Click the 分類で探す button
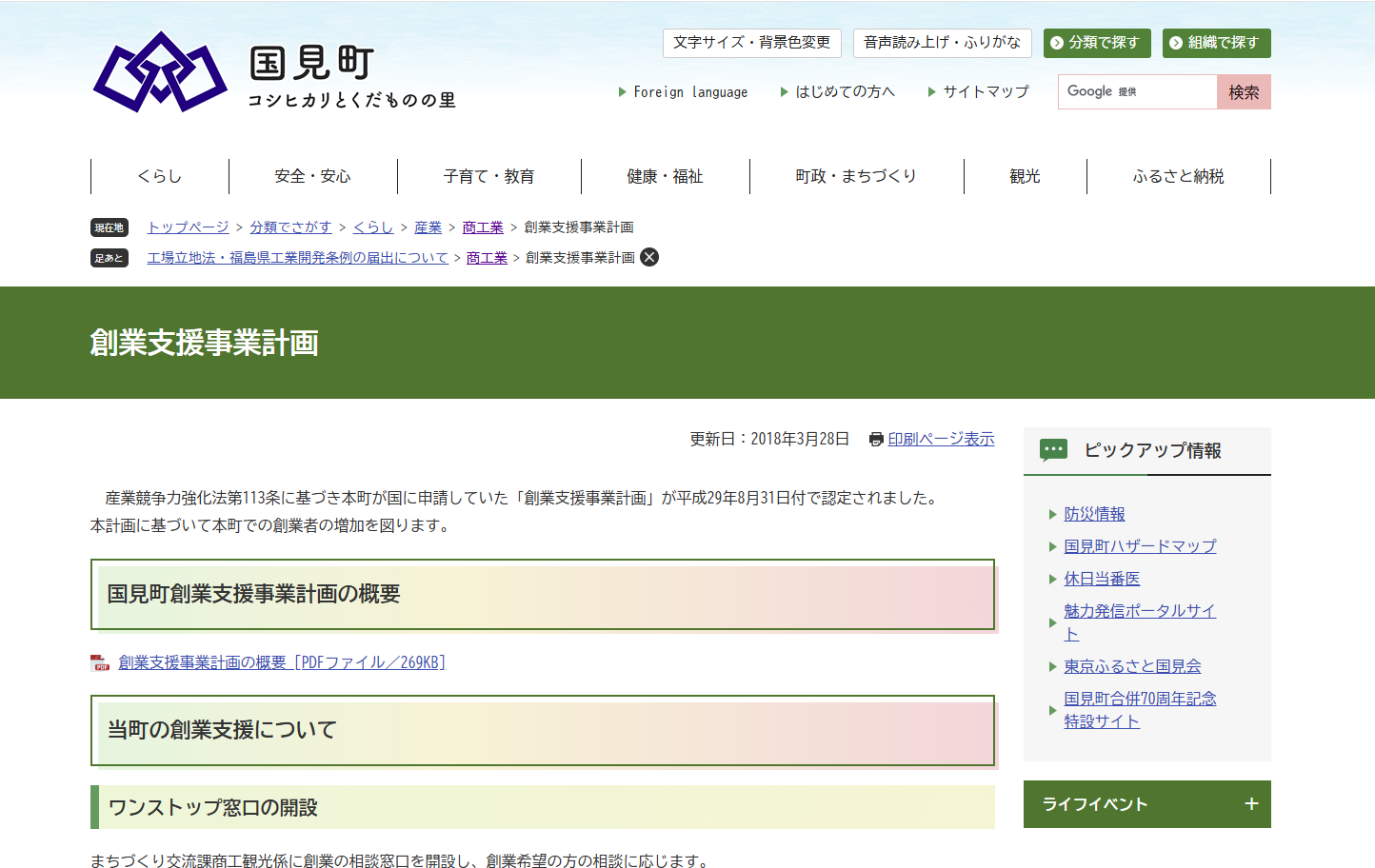The height and width of the screenshot is (868, 1375). pos(1097,43)
